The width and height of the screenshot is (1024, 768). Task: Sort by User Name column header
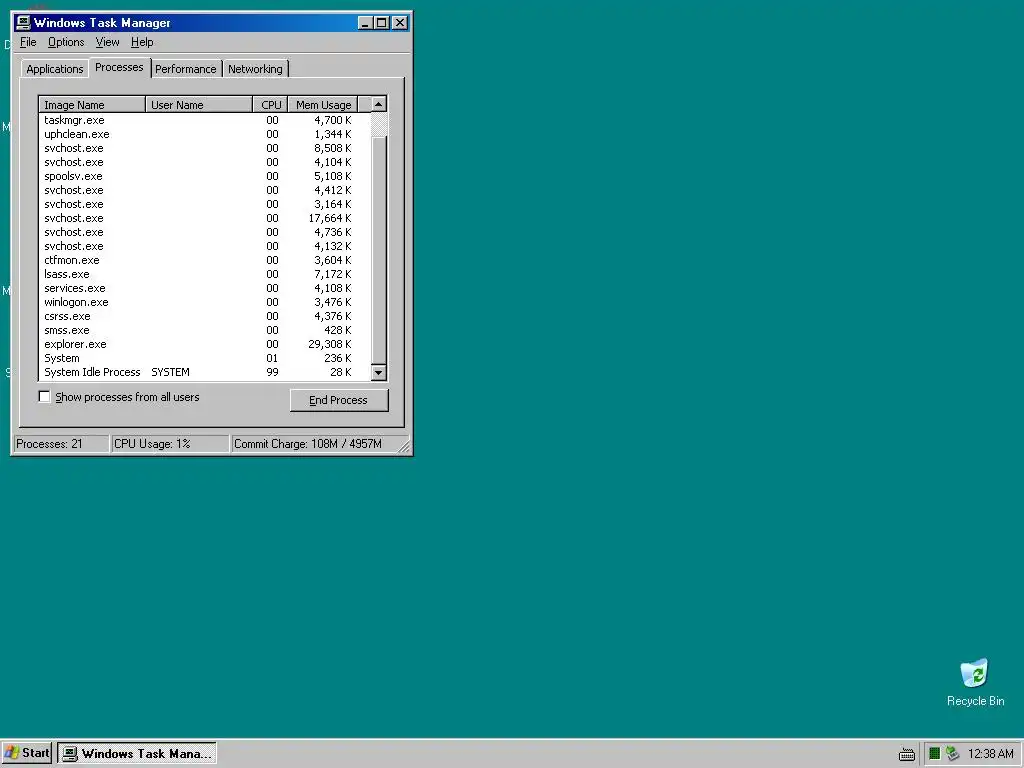pyautogui.click(x=199, y=104)
